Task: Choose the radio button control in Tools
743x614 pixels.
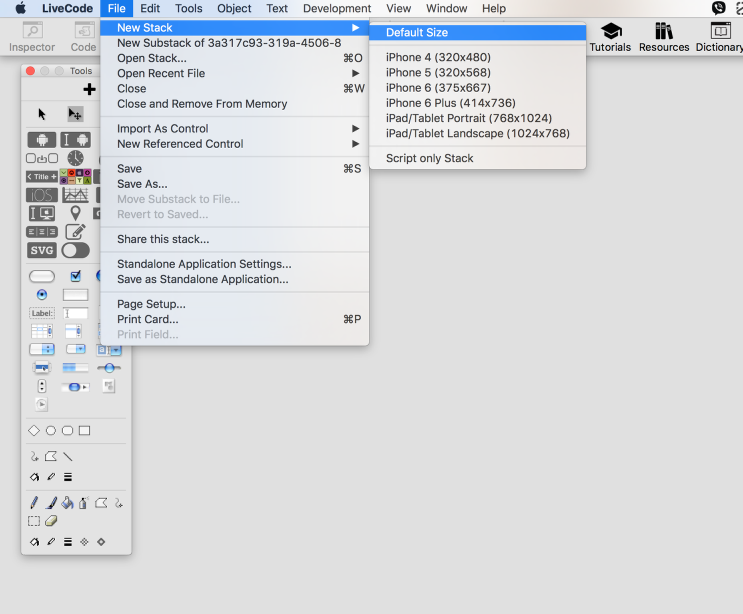Action: (x=42, y=295)
